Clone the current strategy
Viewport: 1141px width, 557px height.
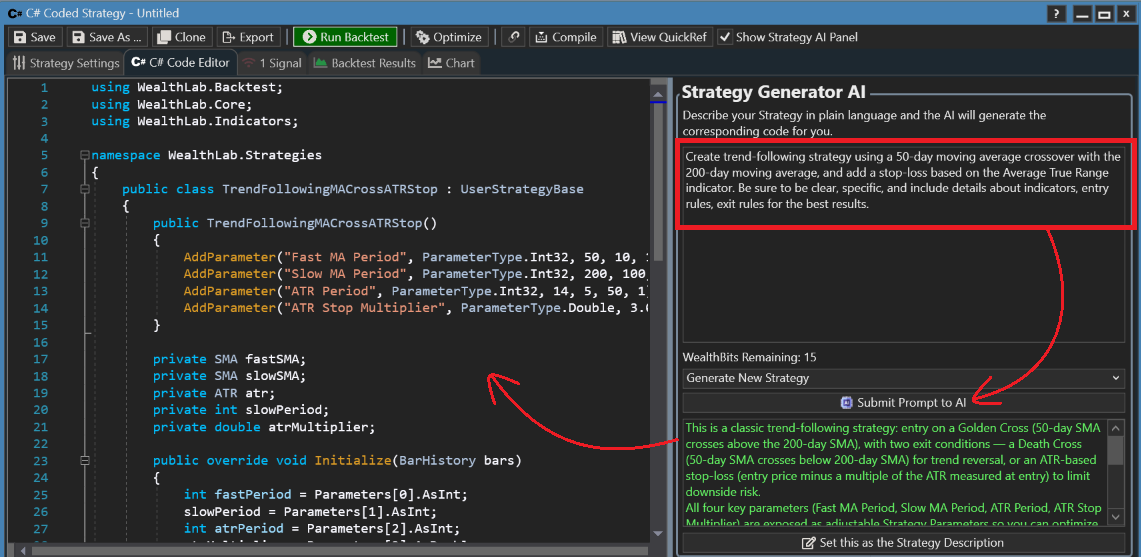pos(183,37)
